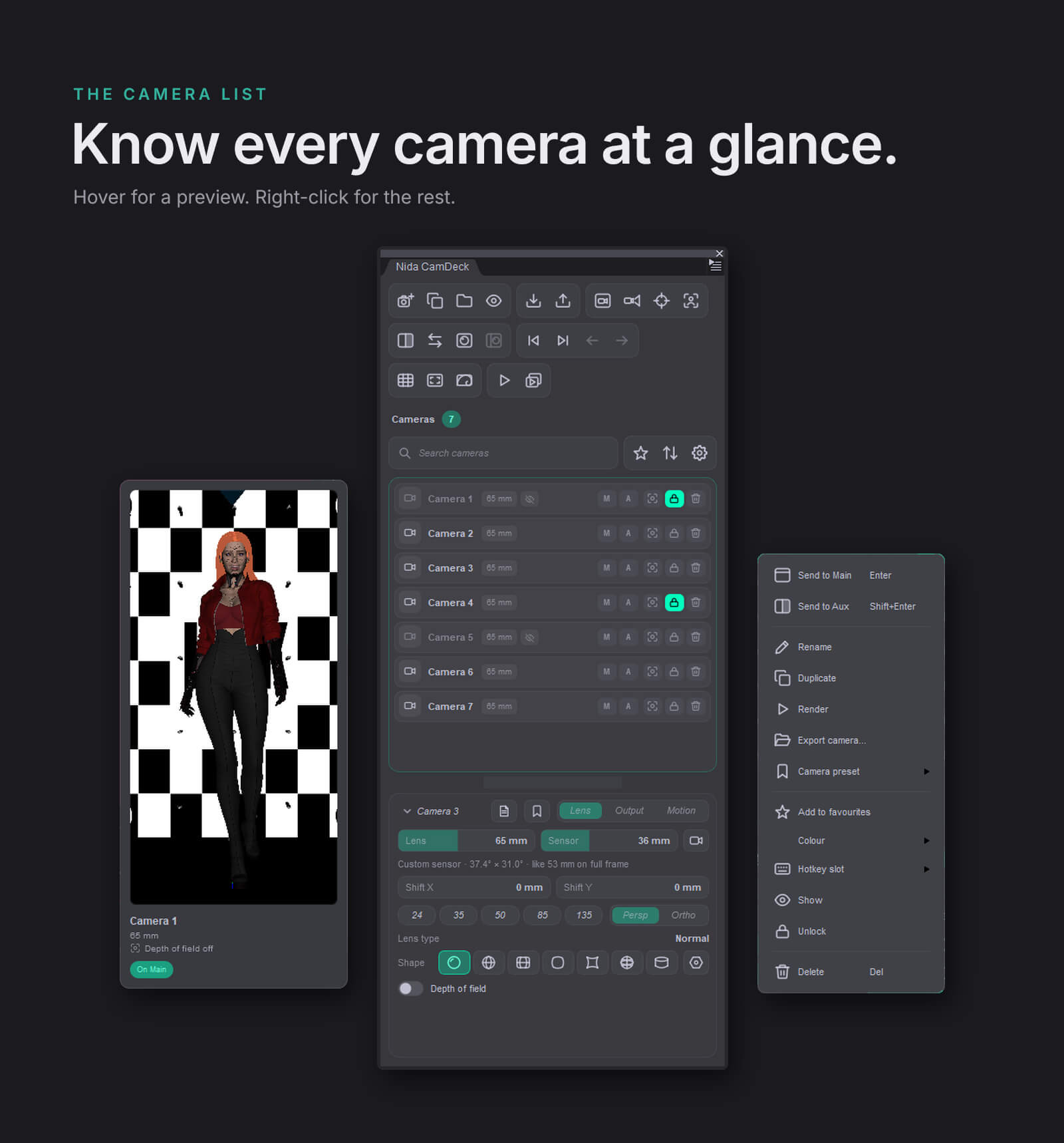Screen dimensions: 1064x1143
Task: Click the Lens 65 mm slider field
Action: pos(467,840)
